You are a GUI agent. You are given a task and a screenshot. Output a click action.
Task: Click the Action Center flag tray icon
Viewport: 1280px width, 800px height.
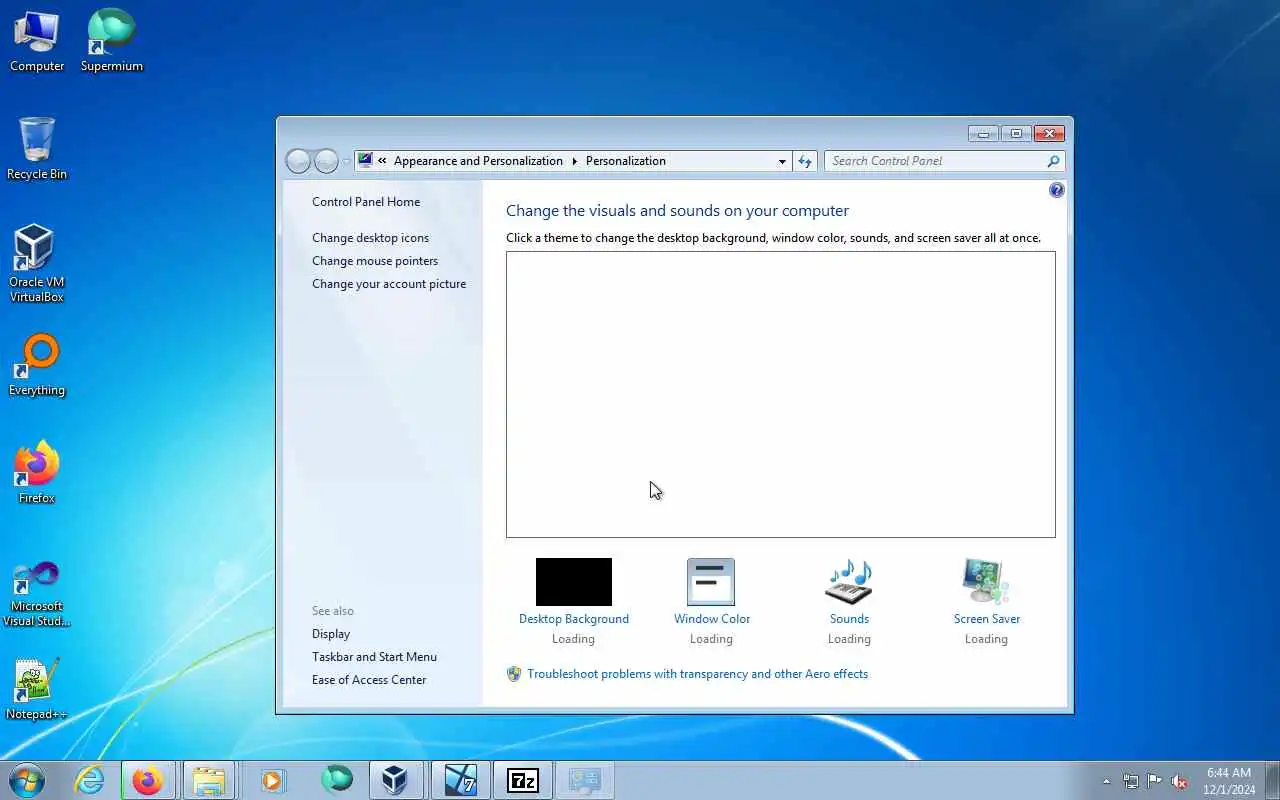[1154, 781]
